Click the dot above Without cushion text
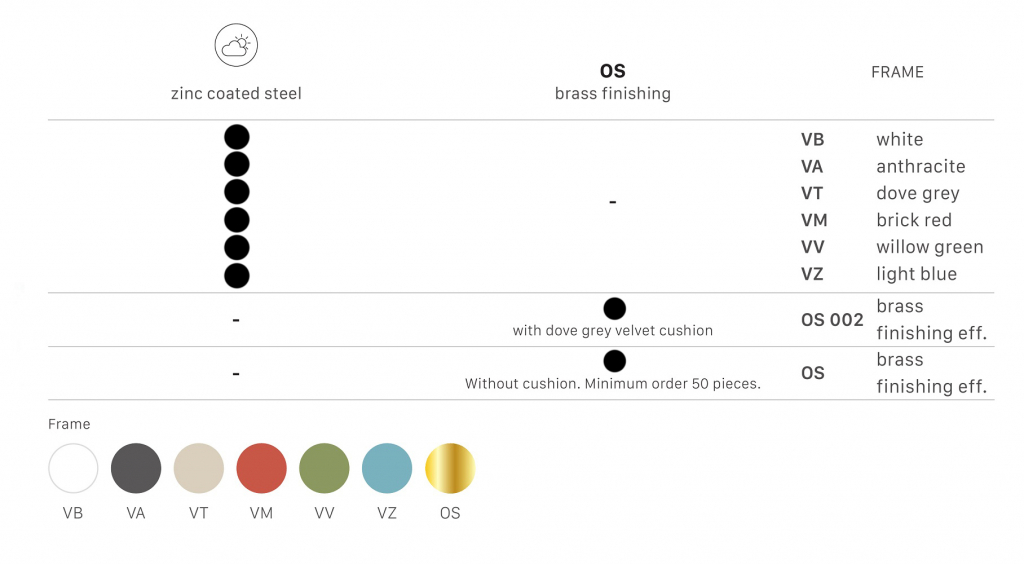The height and width of the screenshot is (564, 1024). click(614, 361)
